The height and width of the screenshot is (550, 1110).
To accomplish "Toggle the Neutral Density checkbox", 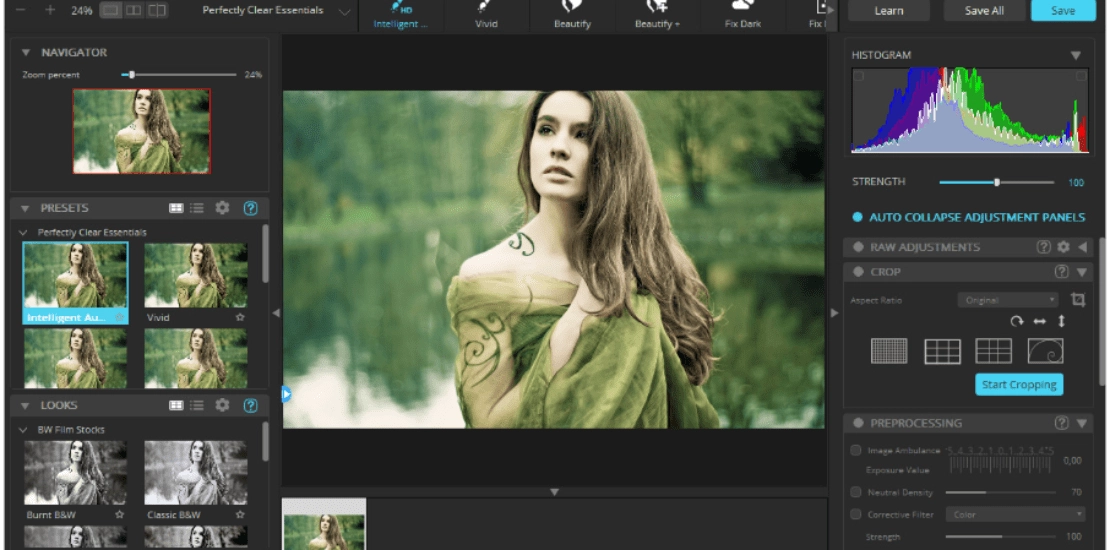I will pyautogui.click(x=856, y=492).
